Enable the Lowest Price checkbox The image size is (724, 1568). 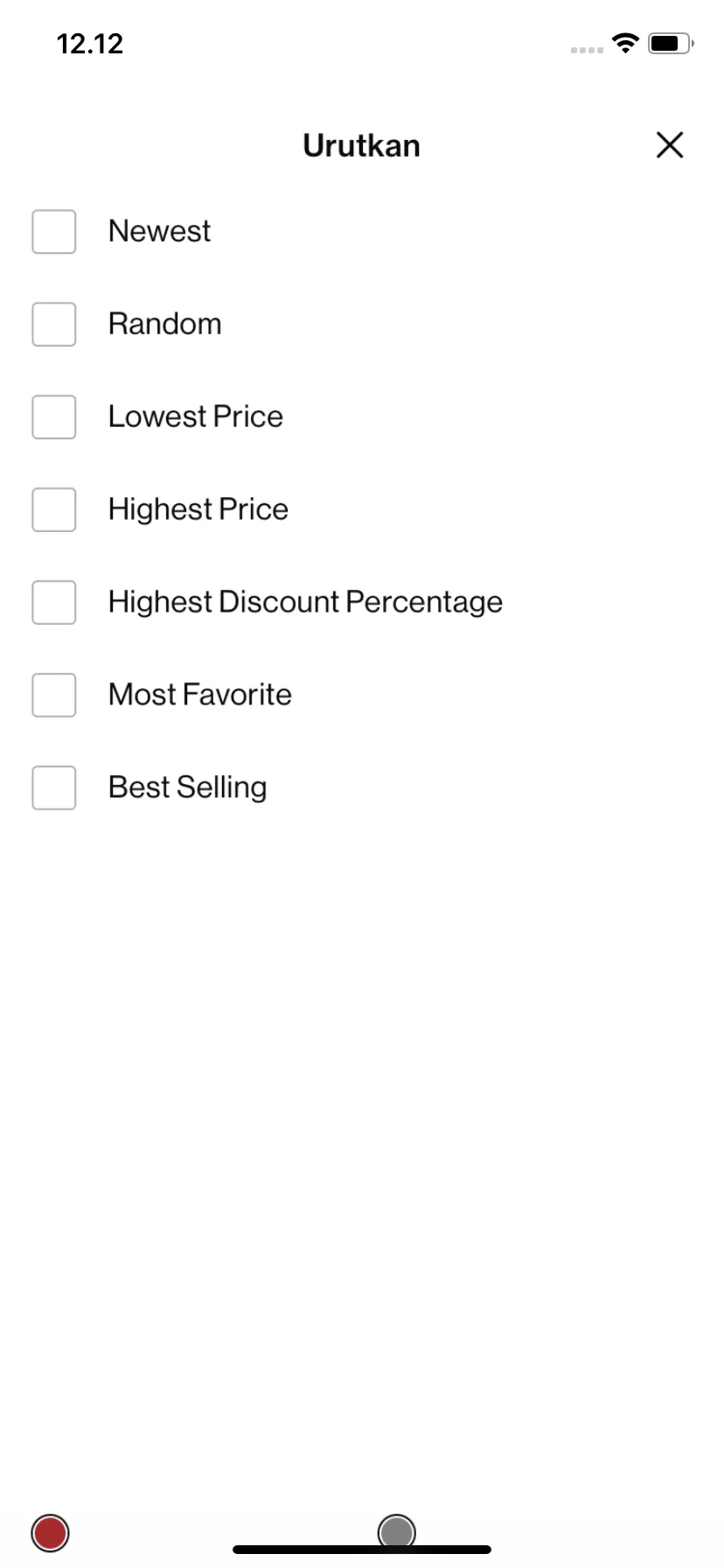[54, 417]
